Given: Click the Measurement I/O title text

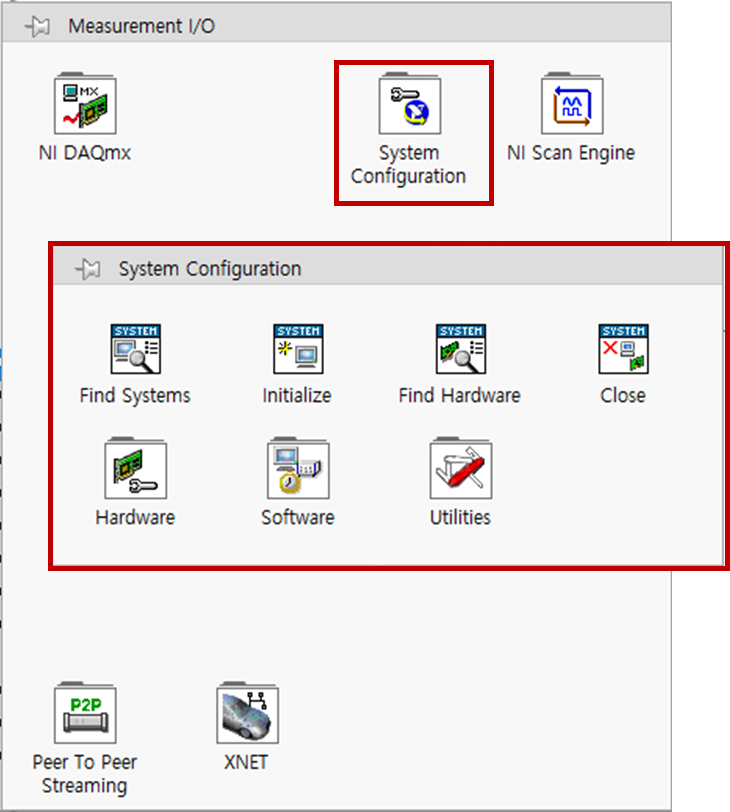Looking at the screenshot, I should 141,26.
